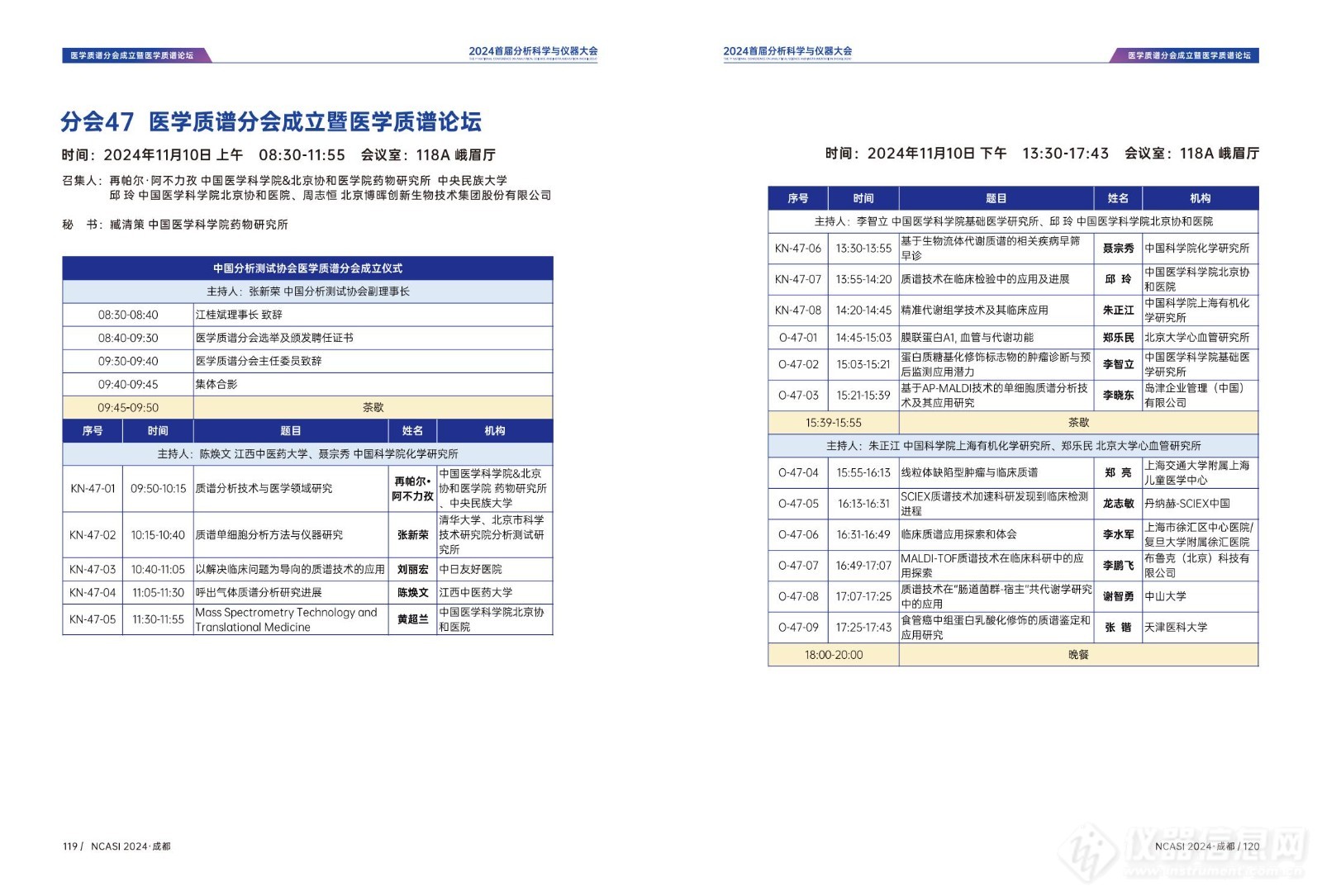Click the institution 中山大学
This screenshot has width=1322, height=896.
[x=1165, y=596]
